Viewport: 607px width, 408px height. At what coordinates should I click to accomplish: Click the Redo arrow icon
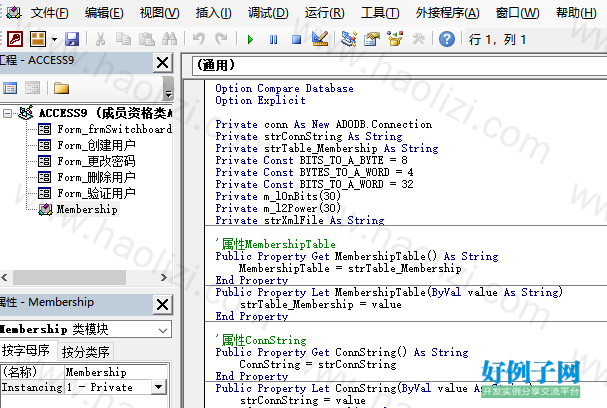221,39
